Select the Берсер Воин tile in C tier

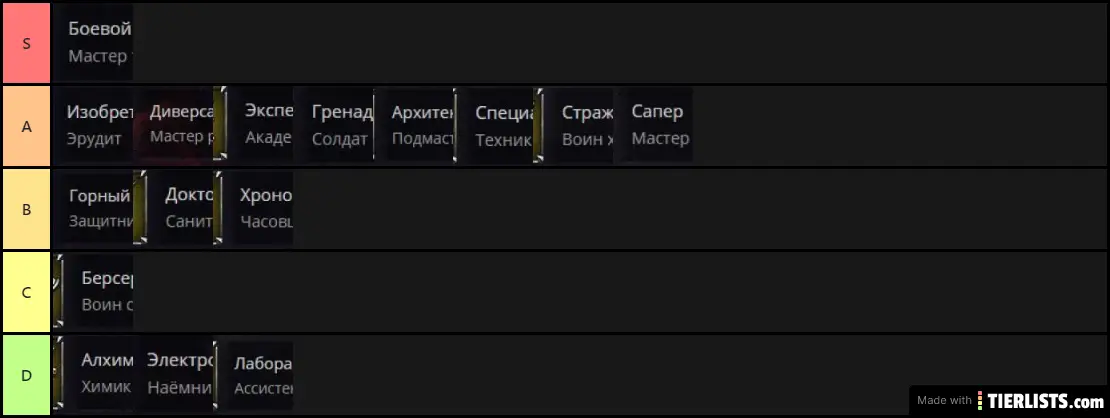(93, 291)
